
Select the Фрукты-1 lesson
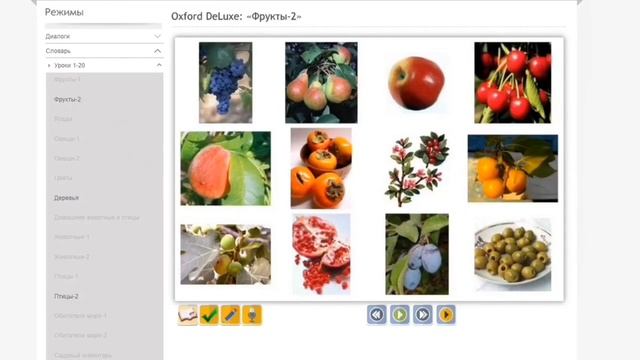[67, 80]
